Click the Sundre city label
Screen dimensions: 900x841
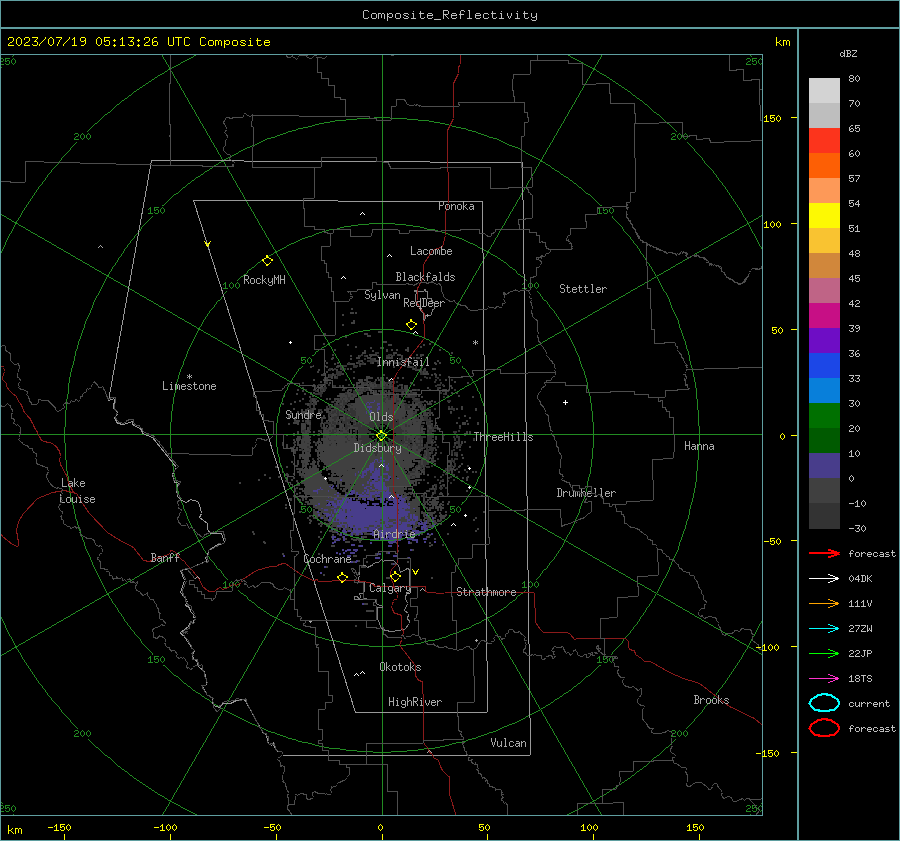pos(303,414)
